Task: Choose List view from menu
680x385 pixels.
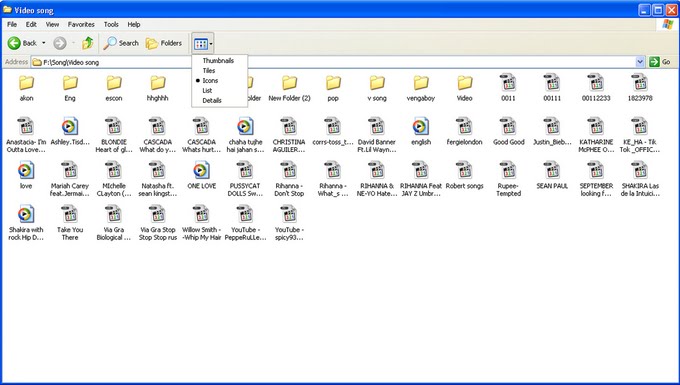Action: click(x=207, y=91)
